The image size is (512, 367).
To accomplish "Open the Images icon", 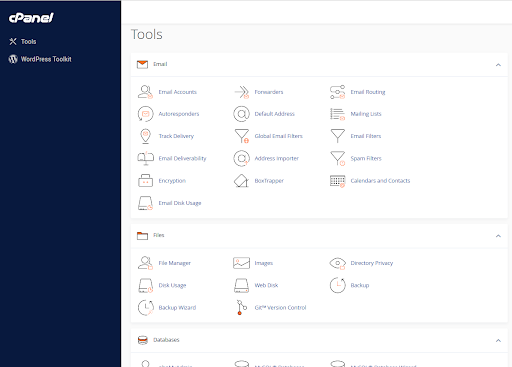I will 241,263.
